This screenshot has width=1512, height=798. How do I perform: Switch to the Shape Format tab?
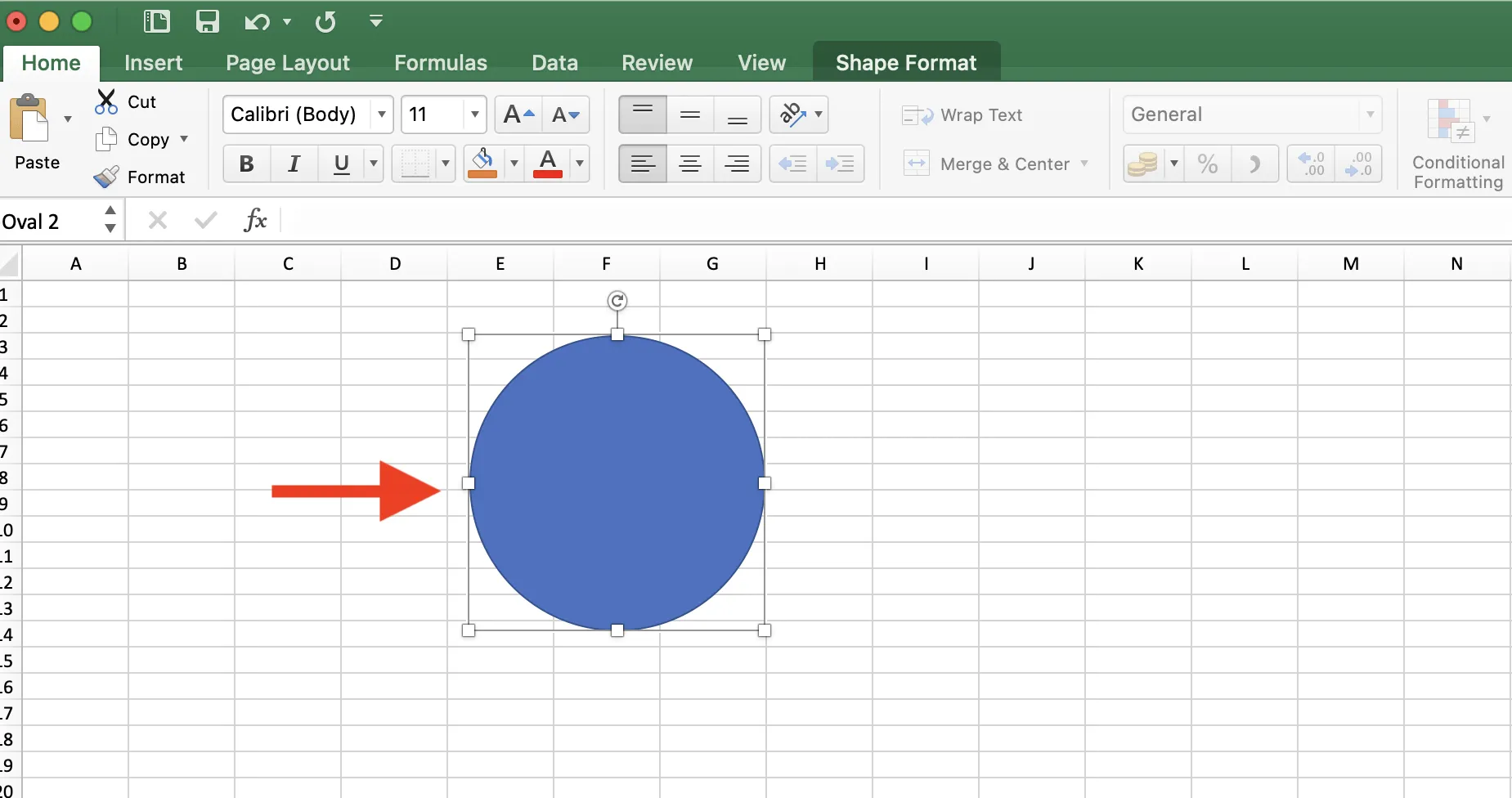coord(906,63)
